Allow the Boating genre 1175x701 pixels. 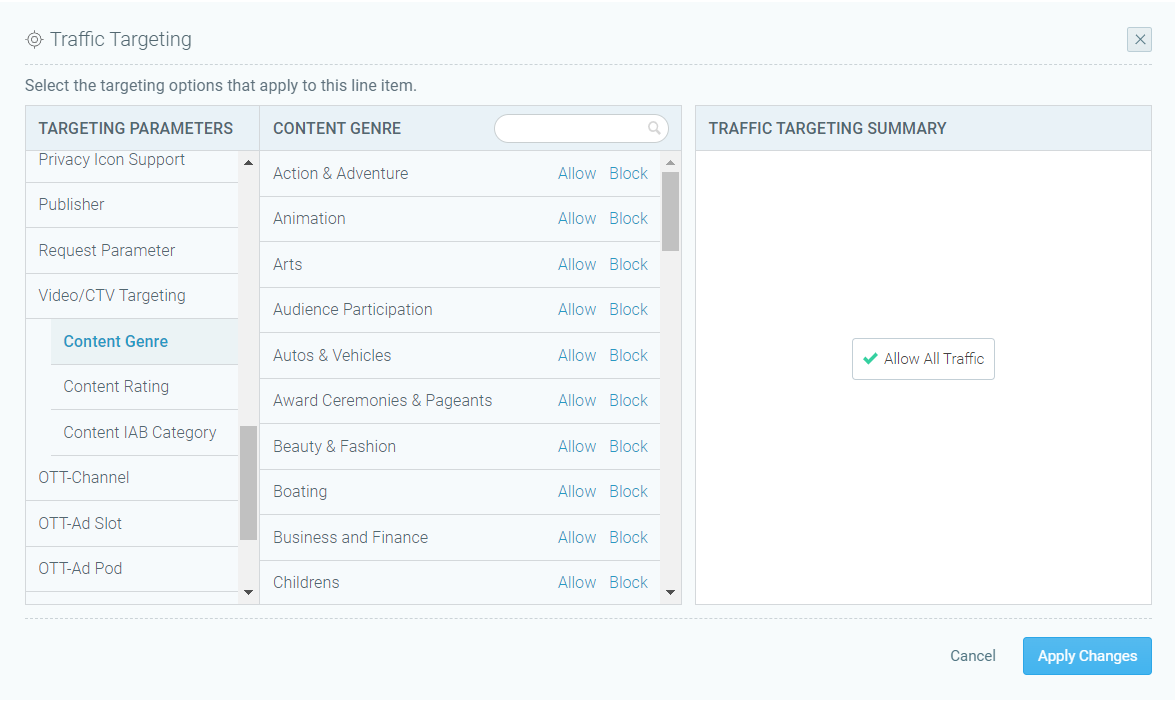[577, 492]
